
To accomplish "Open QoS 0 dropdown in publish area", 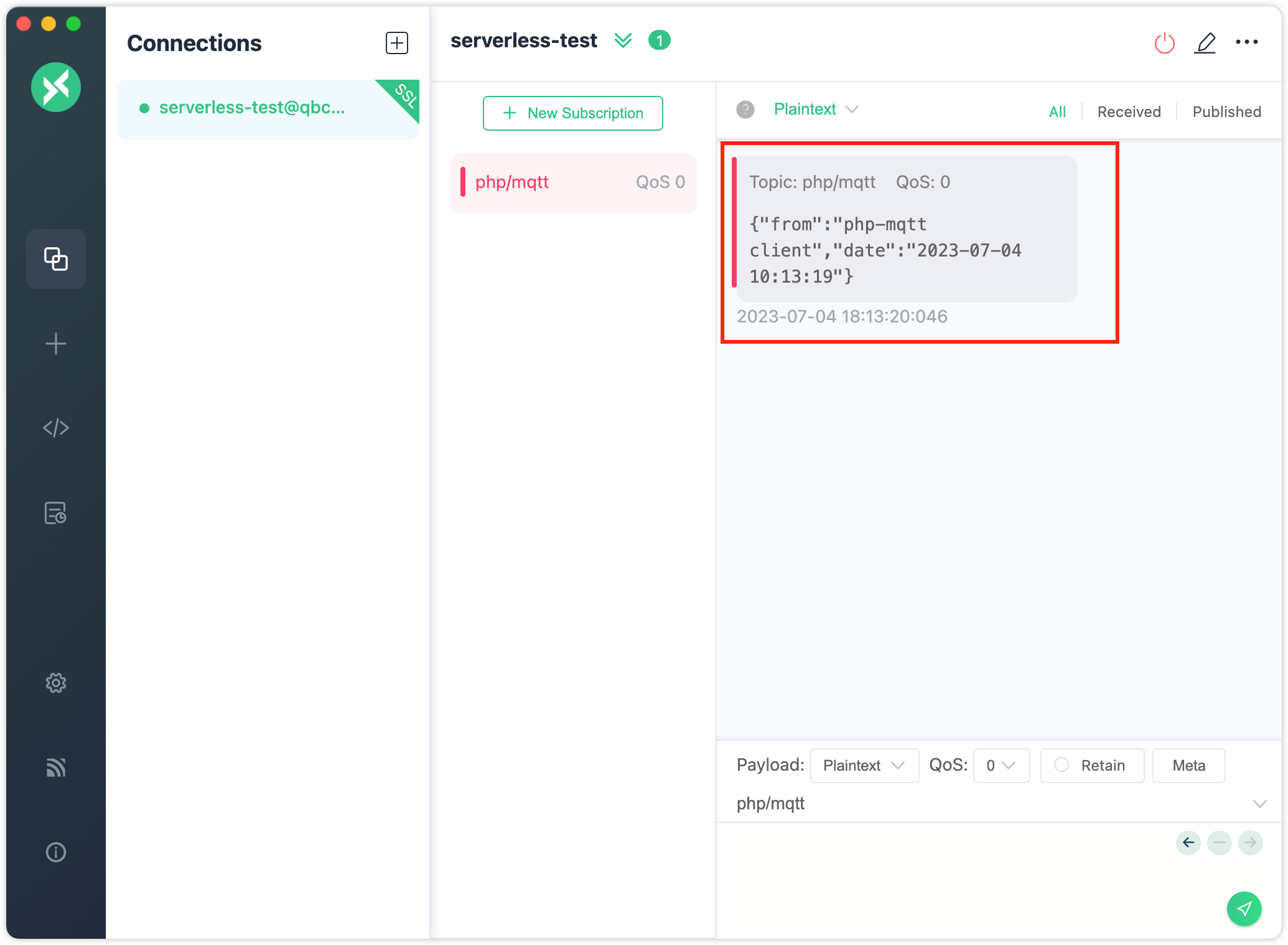I will pyautogui.click(x=1001, y=766).
